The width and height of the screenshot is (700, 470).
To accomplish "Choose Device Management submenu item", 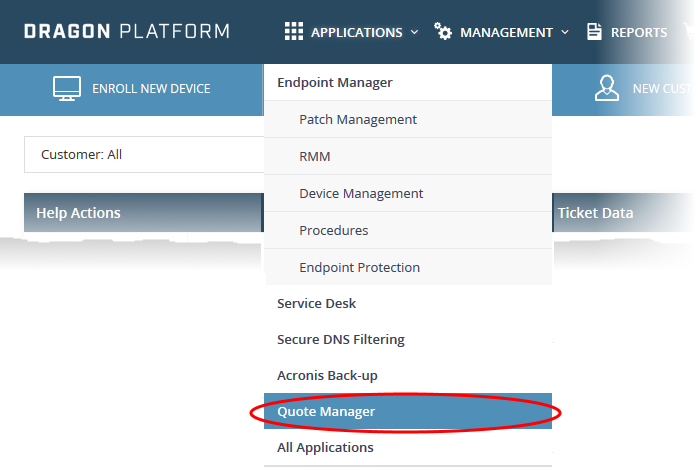I will (x=408, y=194).
